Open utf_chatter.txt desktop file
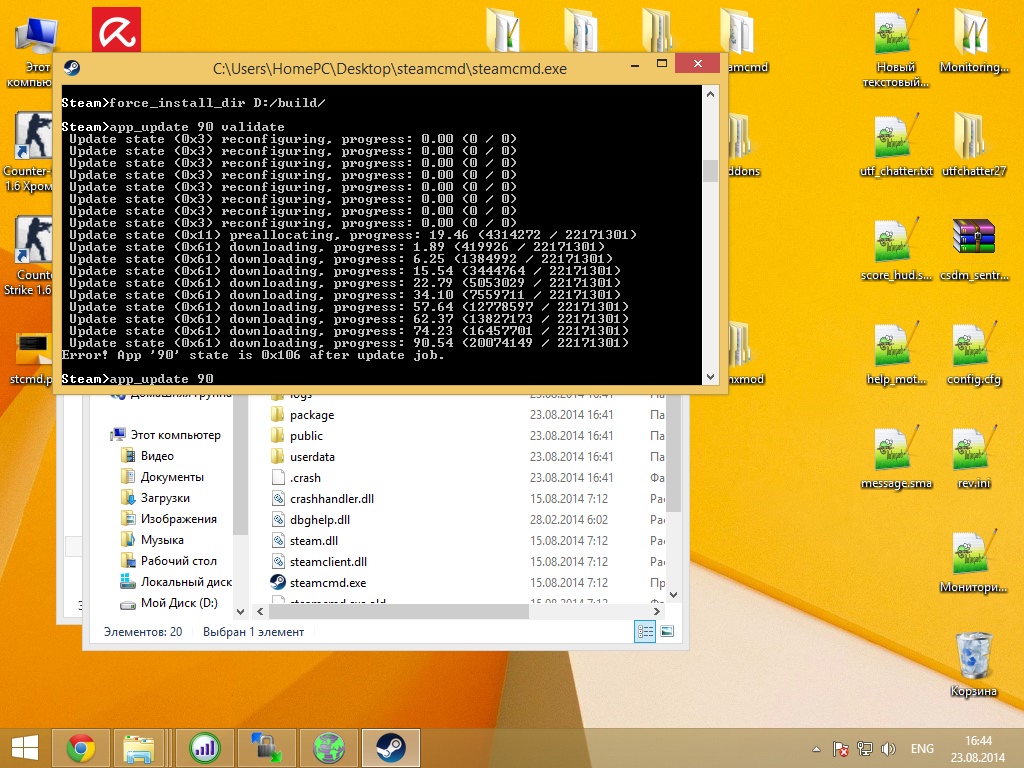The image size is (1024, 768). pyautogui.click(x=895, y=145)
